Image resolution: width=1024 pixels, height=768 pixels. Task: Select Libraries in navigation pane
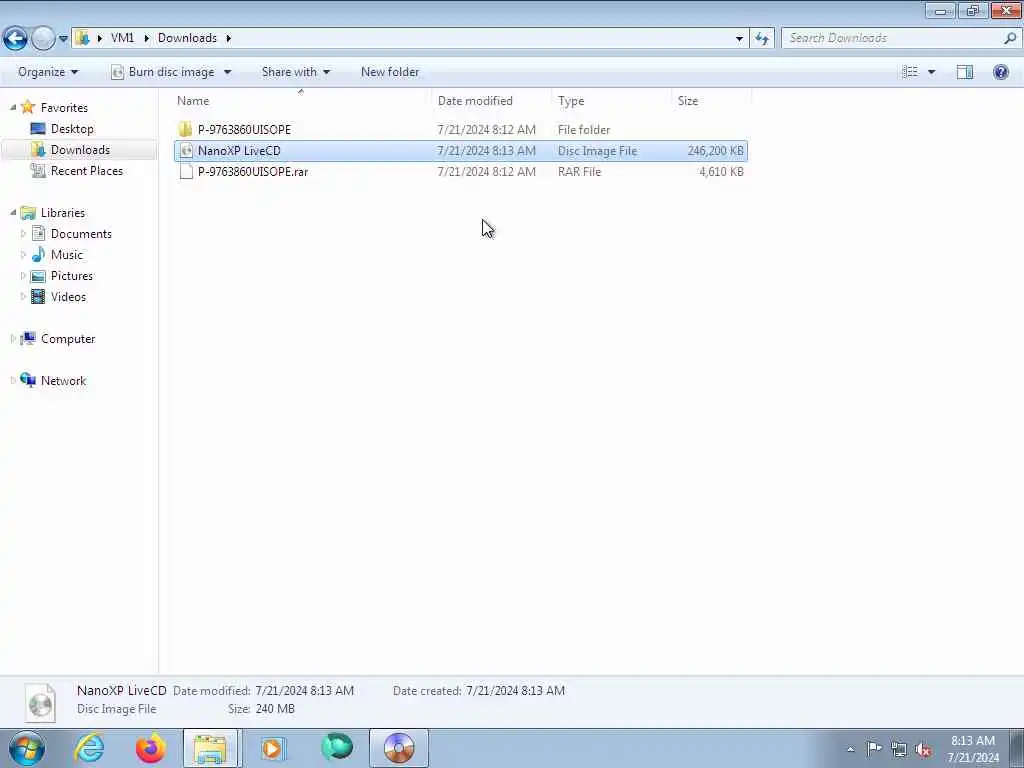coord(63,213)
